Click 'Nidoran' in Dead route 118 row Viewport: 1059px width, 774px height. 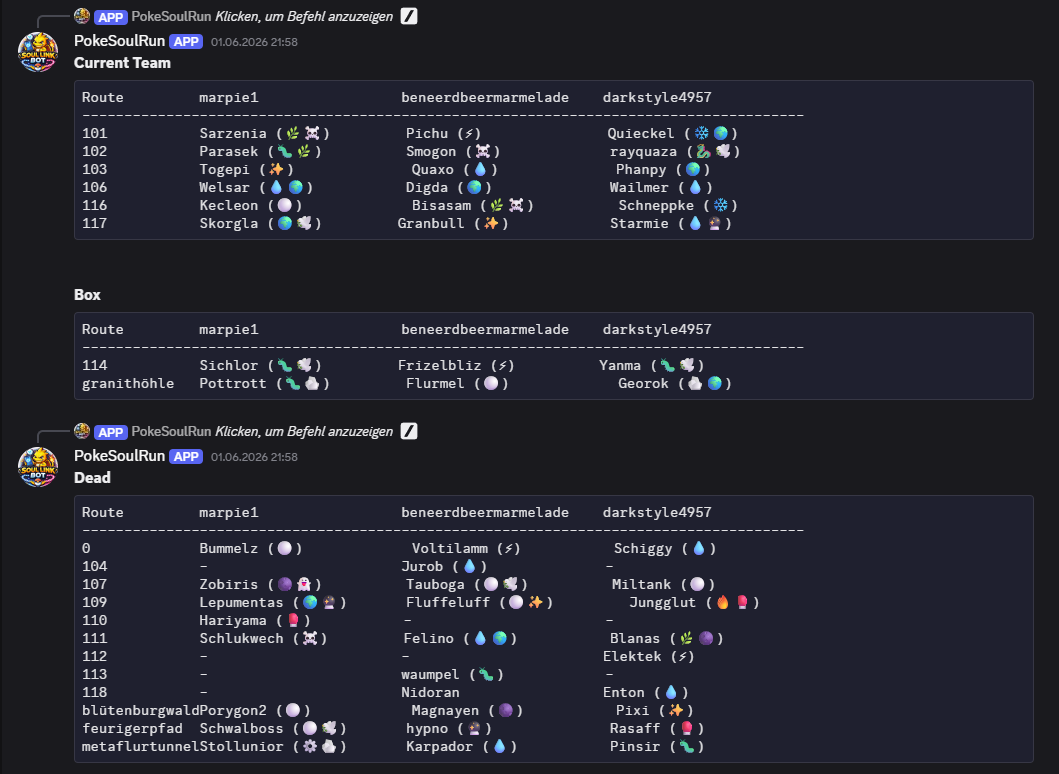pyautogui.click(x=430, y=692)
